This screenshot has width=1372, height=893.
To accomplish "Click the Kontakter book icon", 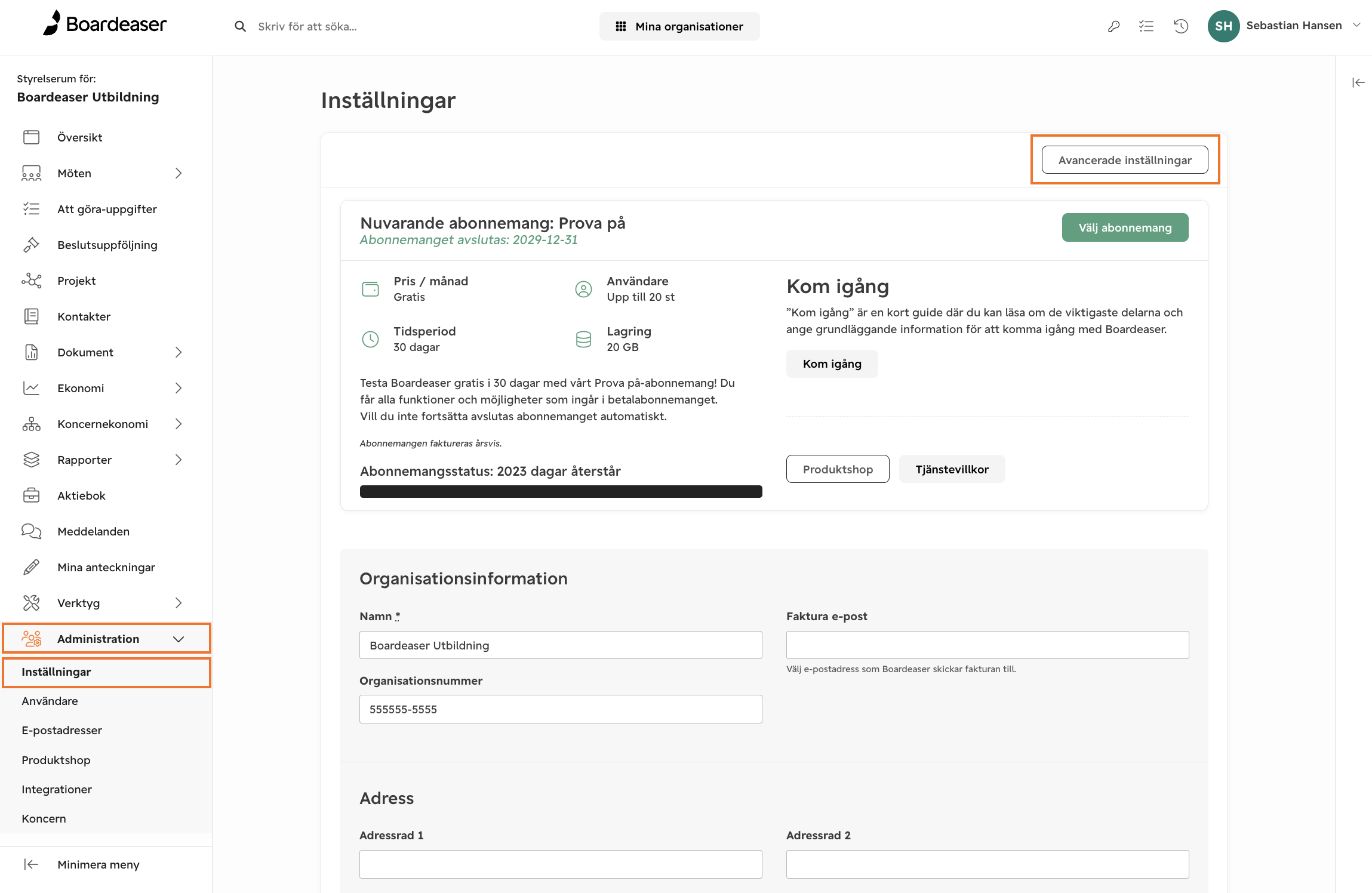I will tap(32, 316).
